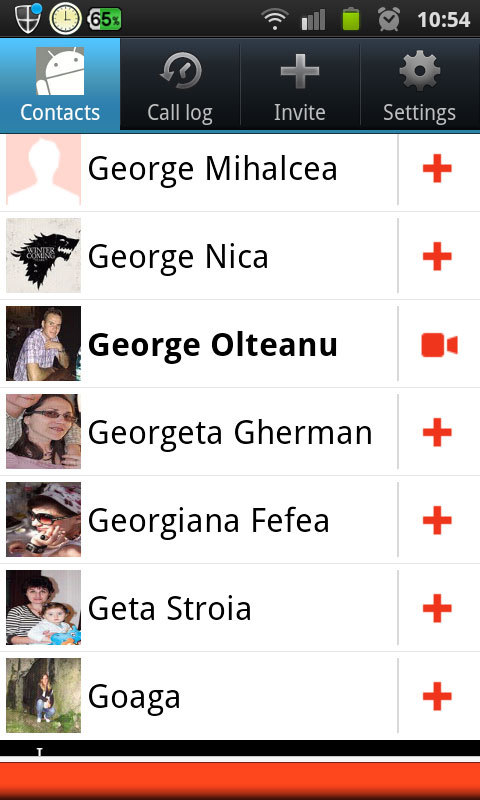Screen dimensions: 480x800
Task: Open George Olteanu's profile photo
Action: [x=43, y=343]
